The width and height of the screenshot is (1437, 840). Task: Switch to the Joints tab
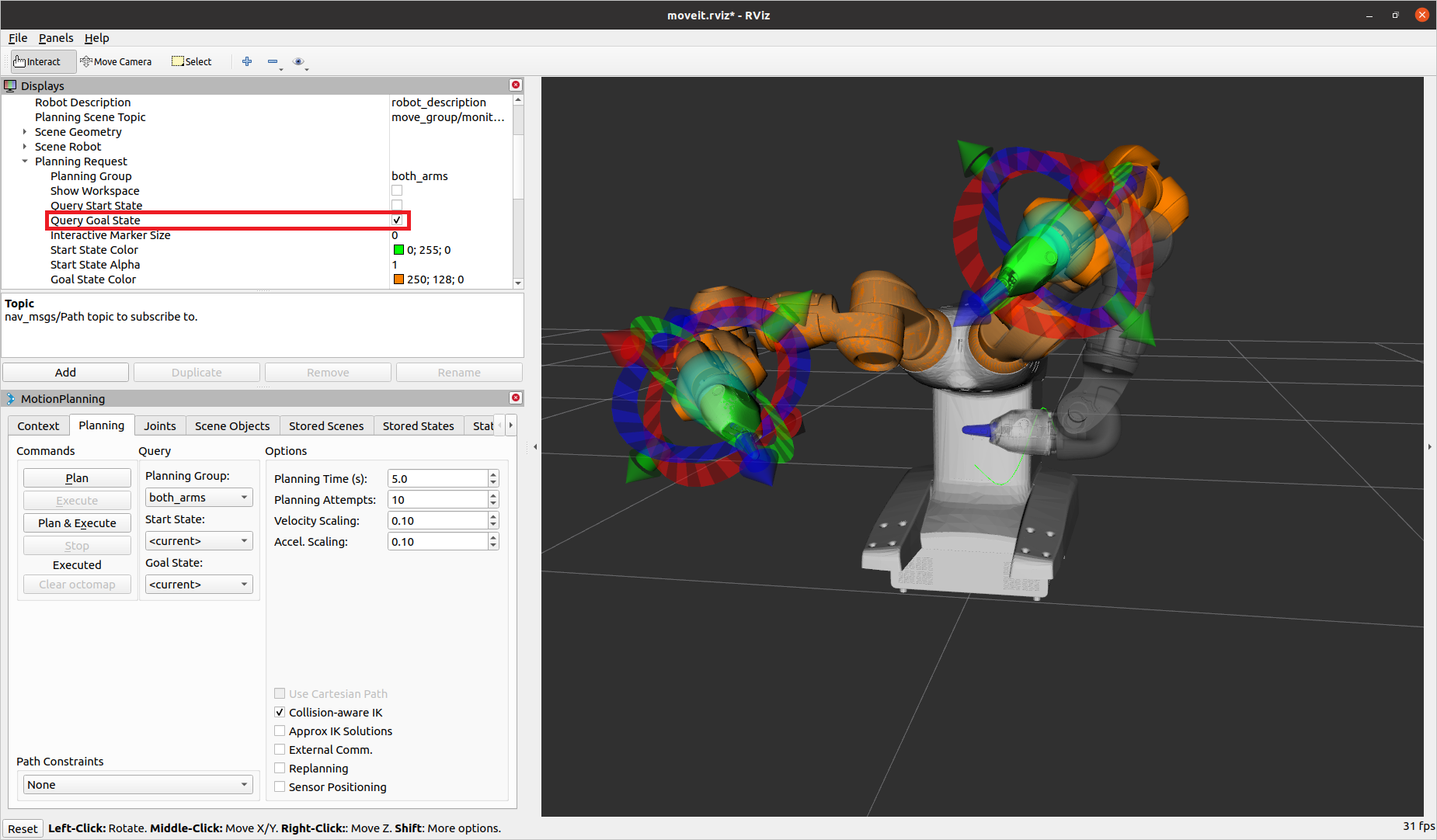160,426
